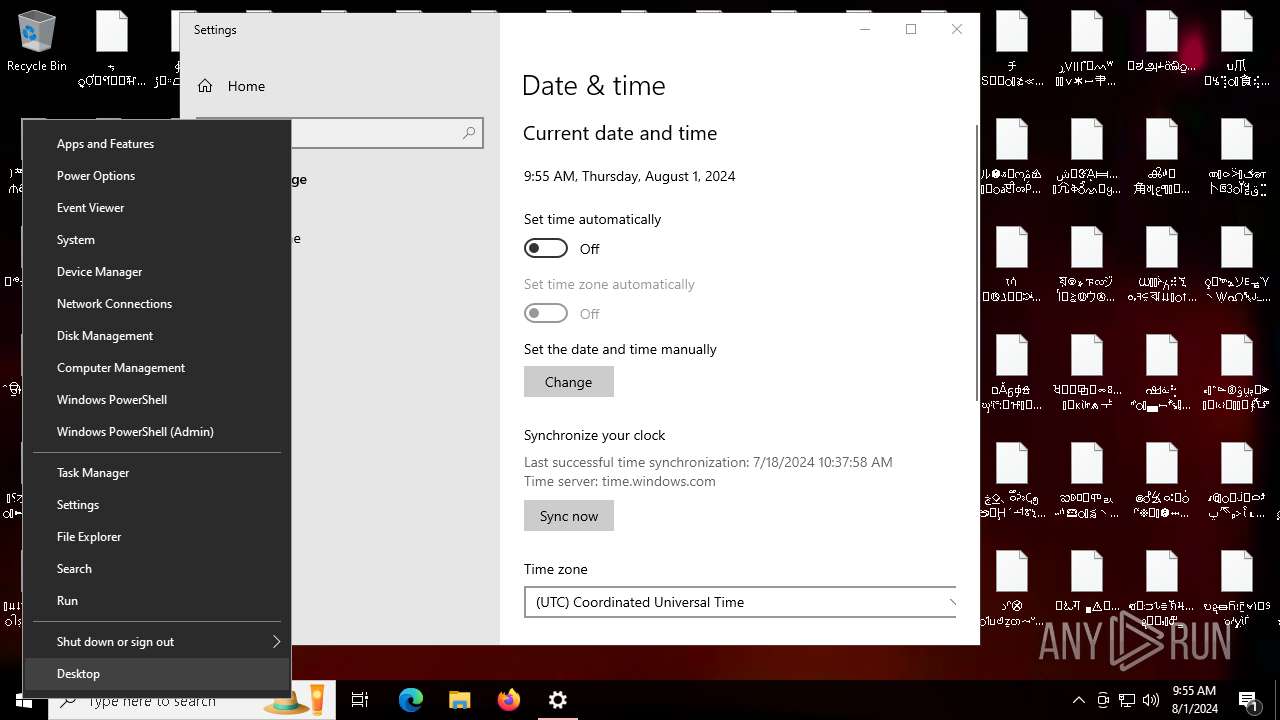Select Search in the context menu

click(x=157, y=569)
